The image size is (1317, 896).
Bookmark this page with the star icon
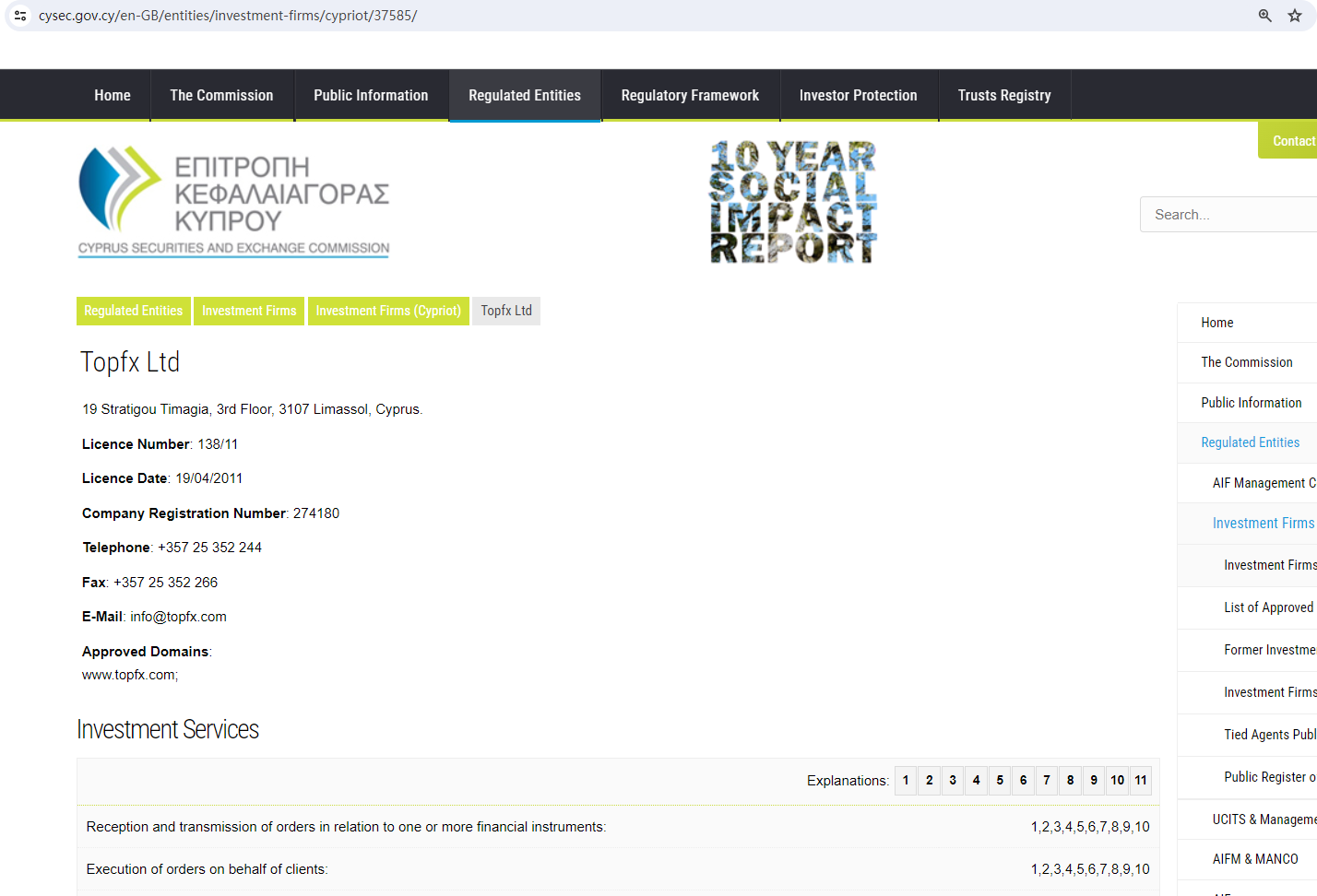coord(1295,16)
